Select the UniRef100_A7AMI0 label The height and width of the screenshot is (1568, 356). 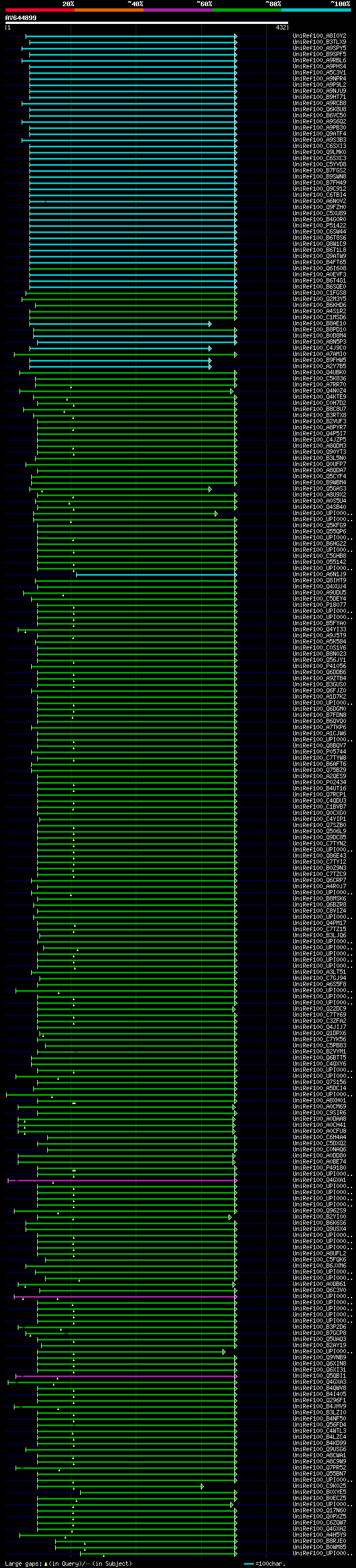(319, 354)
